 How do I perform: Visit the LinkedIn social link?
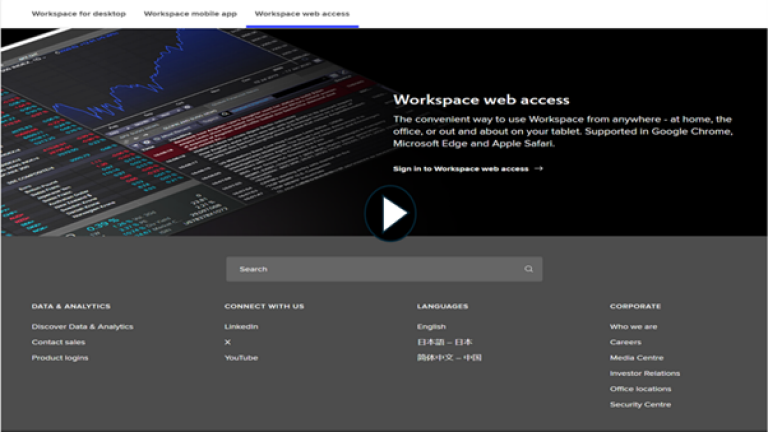coord(241,326)
